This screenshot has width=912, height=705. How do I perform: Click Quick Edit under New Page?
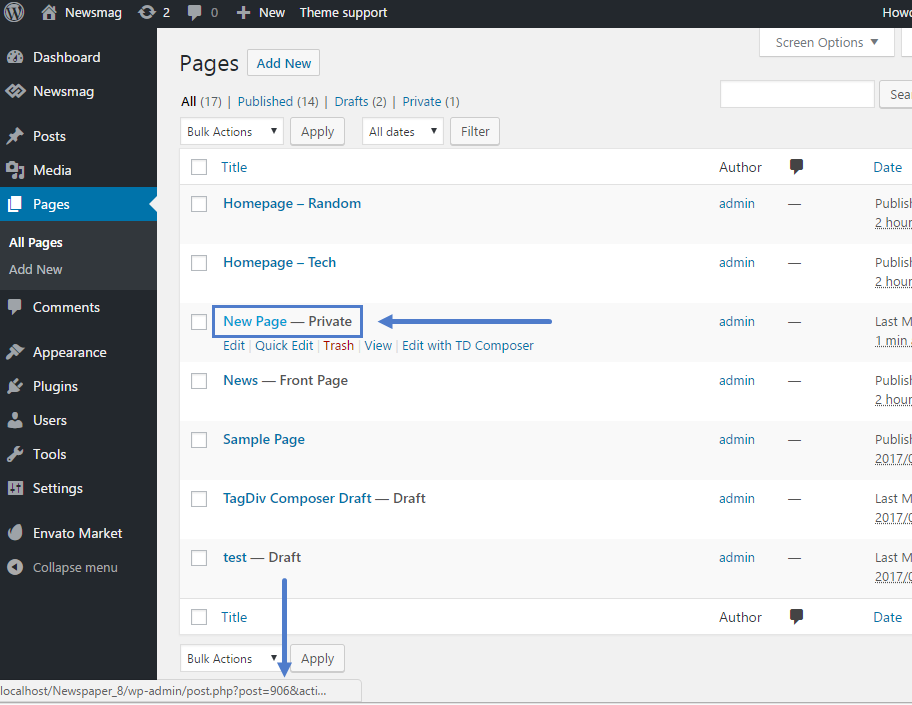click(284, 346)
